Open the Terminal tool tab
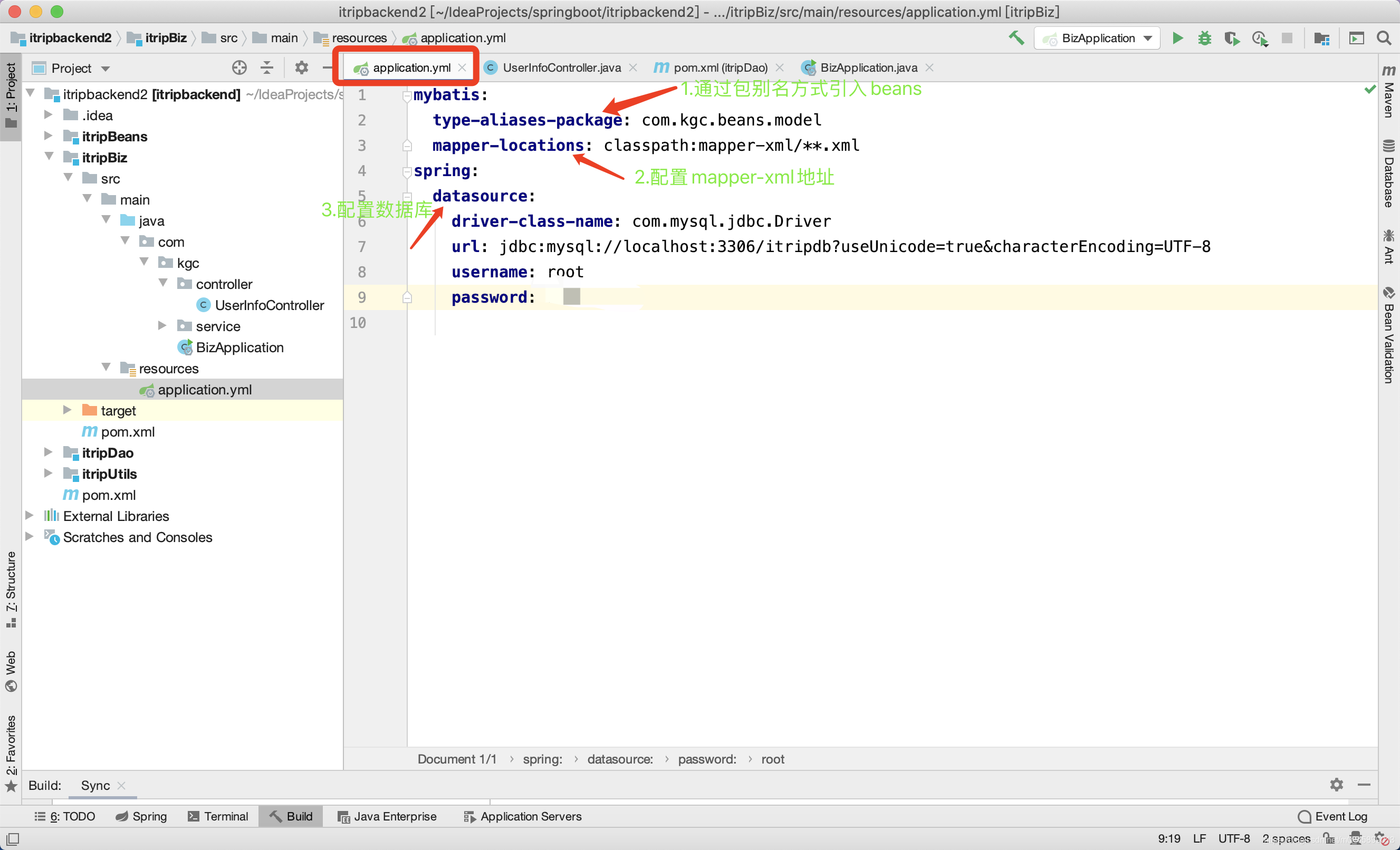The height and width of the screenshot is (850, 1400). (x=218, y=816)
